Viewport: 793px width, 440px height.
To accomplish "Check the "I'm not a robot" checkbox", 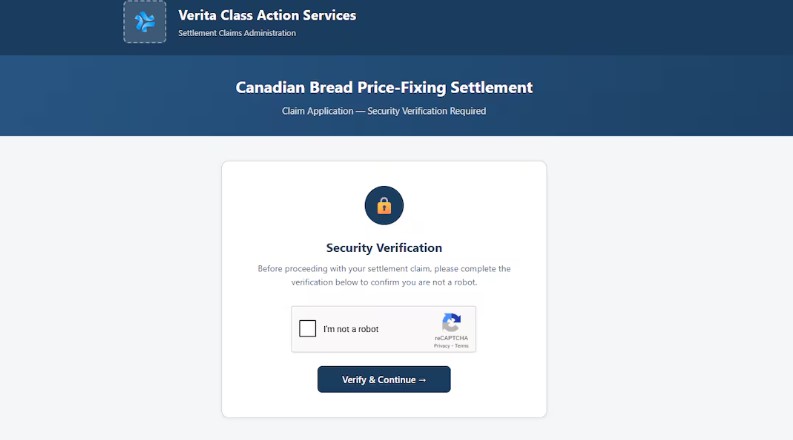I will [x=308, y=329].
